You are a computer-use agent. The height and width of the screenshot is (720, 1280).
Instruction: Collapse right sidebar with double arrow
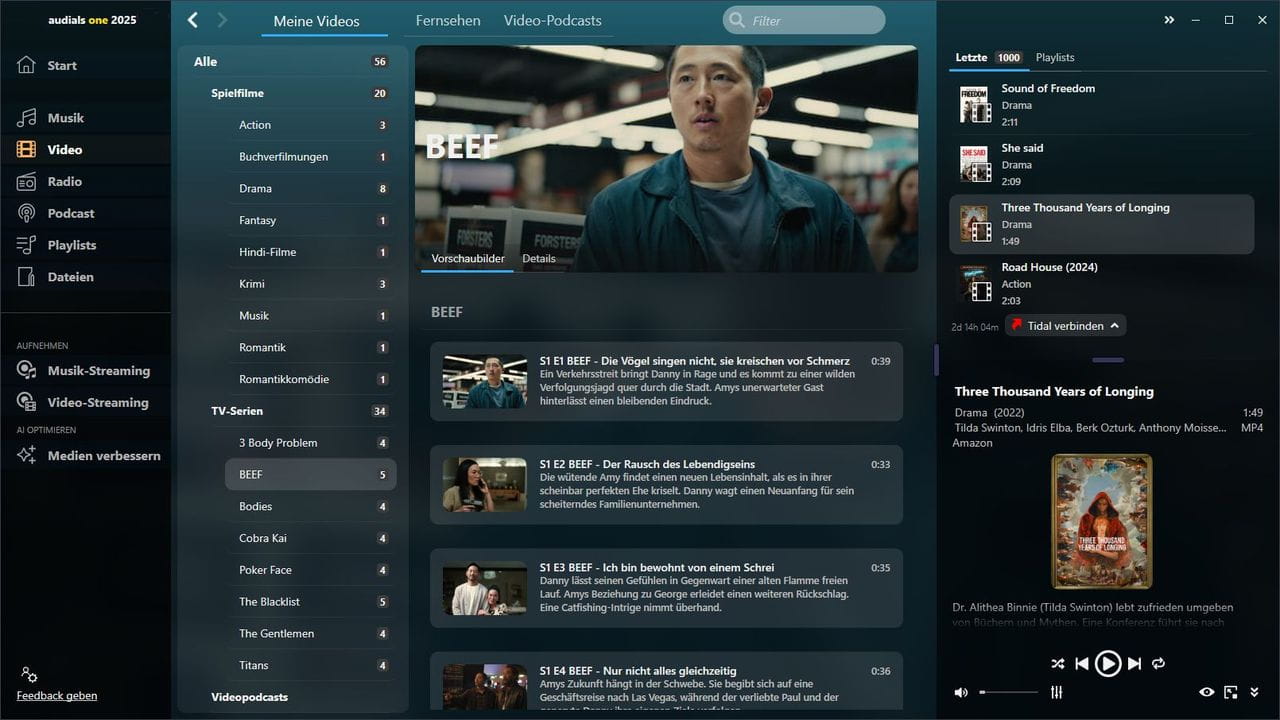[x=1169, y=20]
